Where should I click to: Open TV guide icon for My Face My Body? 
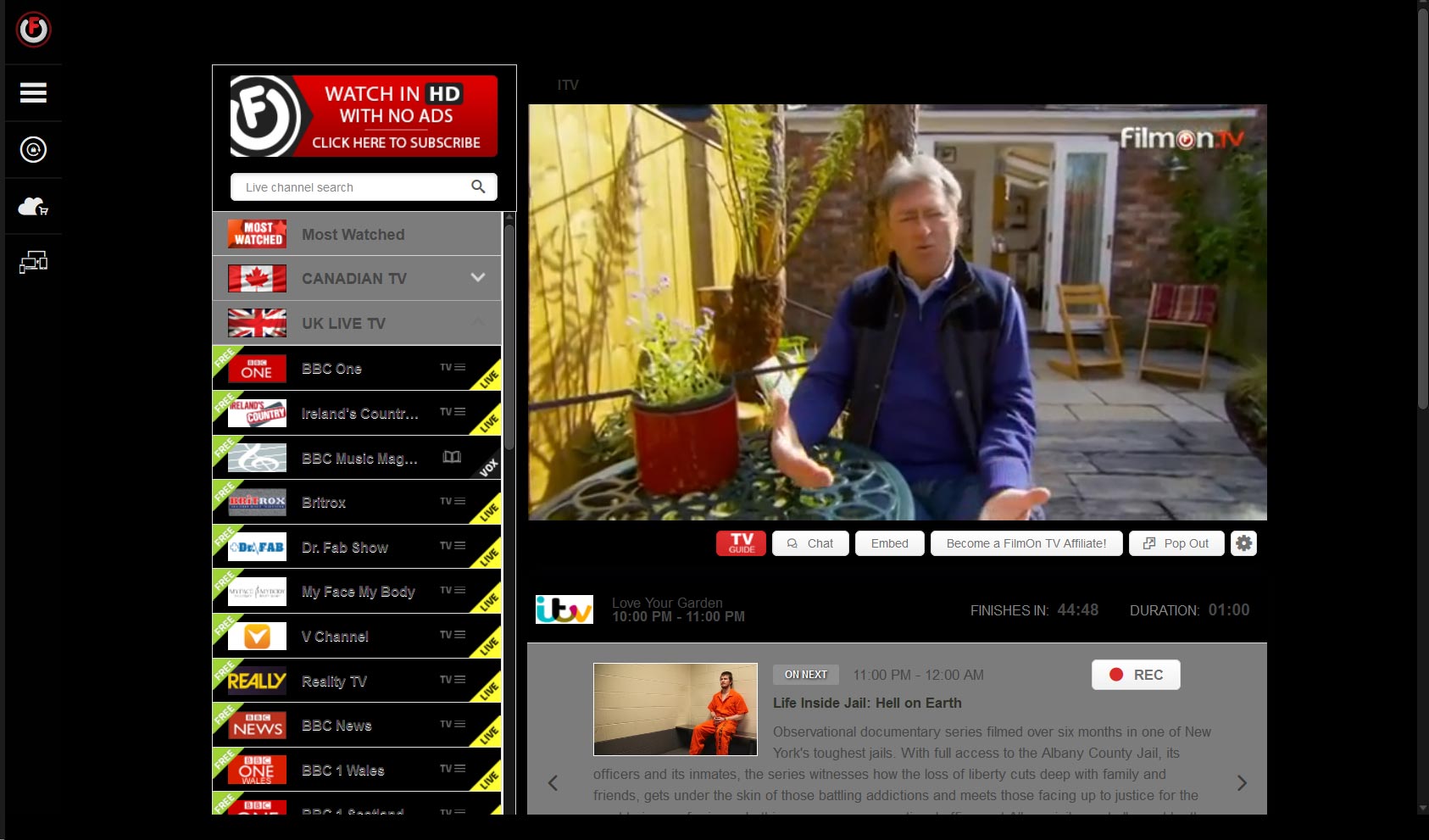point(453,590)
